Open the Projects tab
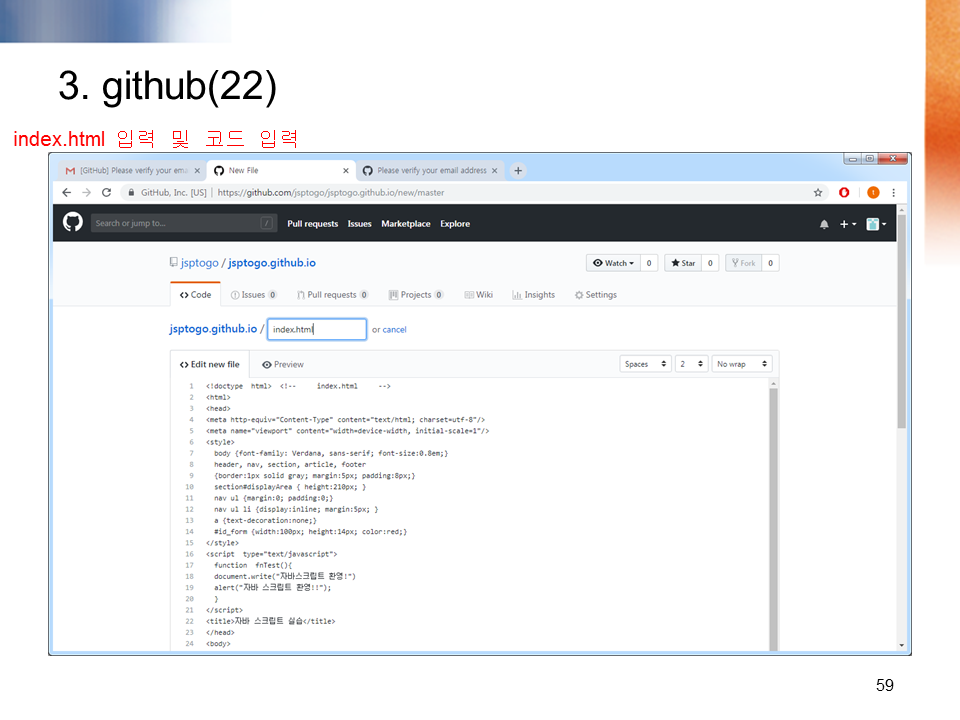 [x=416, y=295]
